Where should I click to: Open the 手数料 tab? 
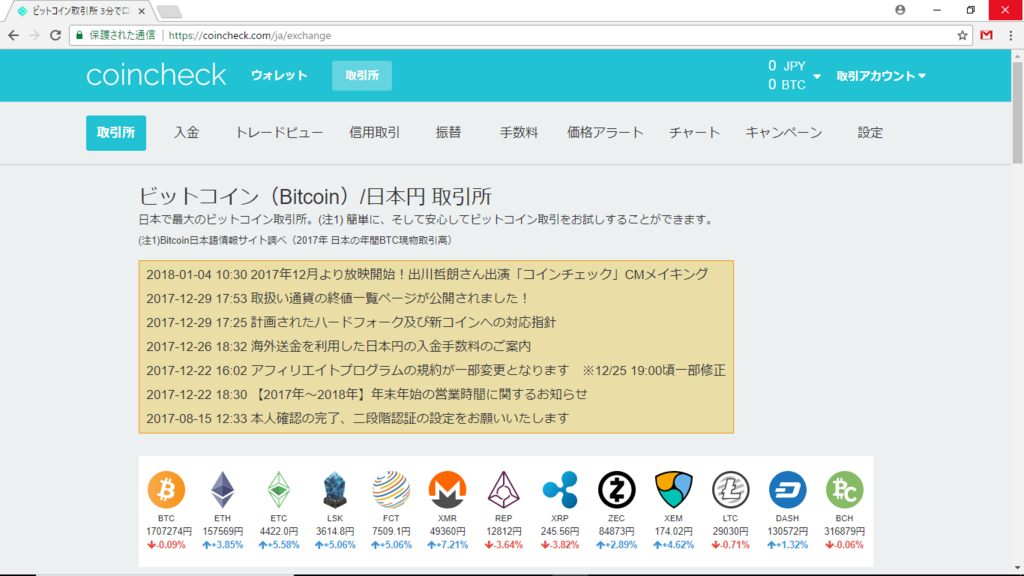tap(519, 133)
